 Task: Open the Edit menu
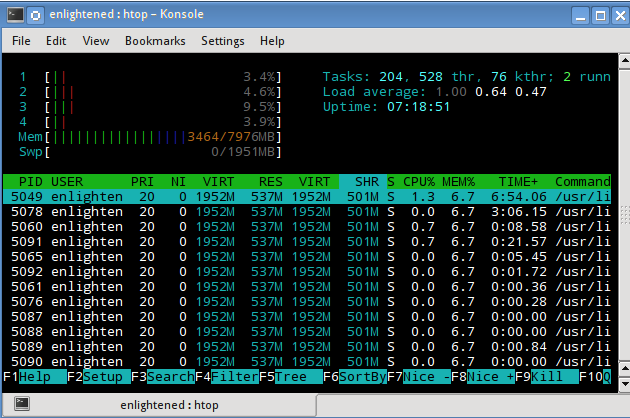tap(56, 41)
